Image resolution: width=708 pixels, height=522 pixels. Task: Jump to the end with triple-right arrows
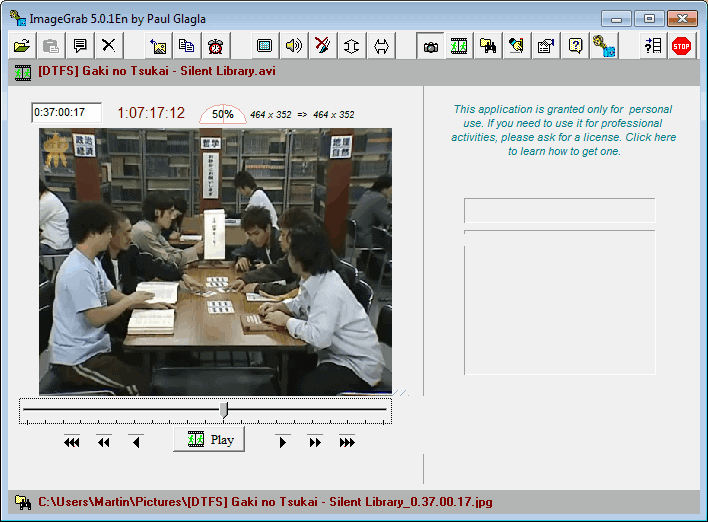pyautogui.click(x=347, y=442)
